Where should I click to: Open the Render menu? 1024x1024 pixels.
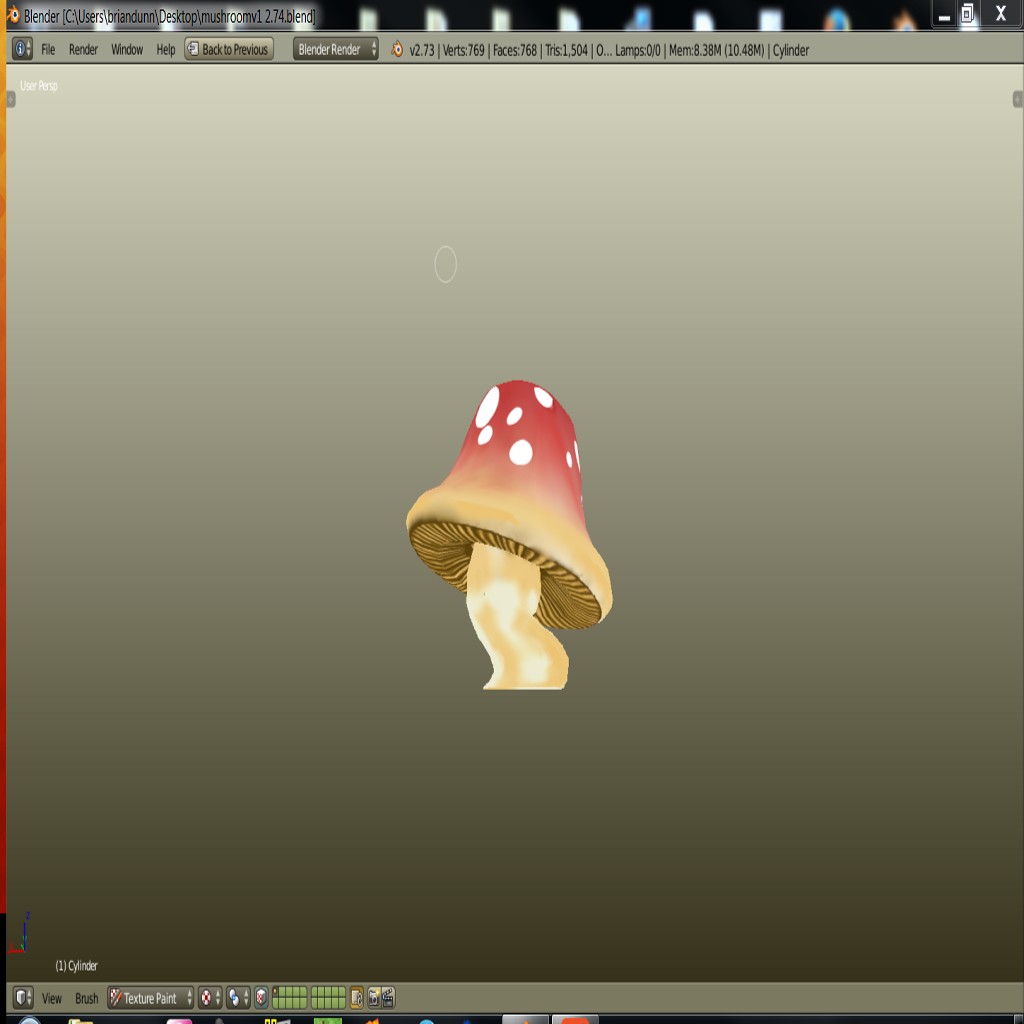click(x=84, y=50)
